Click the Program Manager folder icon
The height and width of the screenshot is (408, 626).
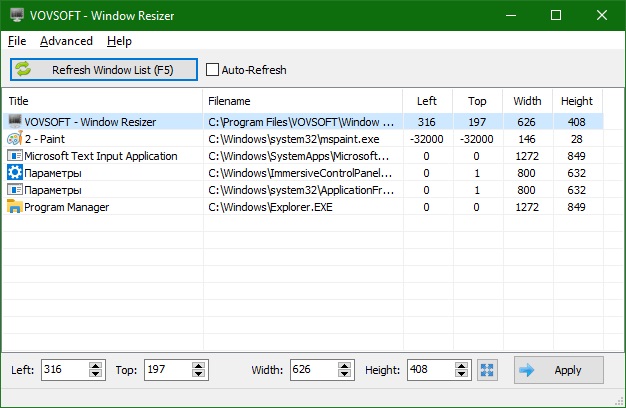(15, 206)
